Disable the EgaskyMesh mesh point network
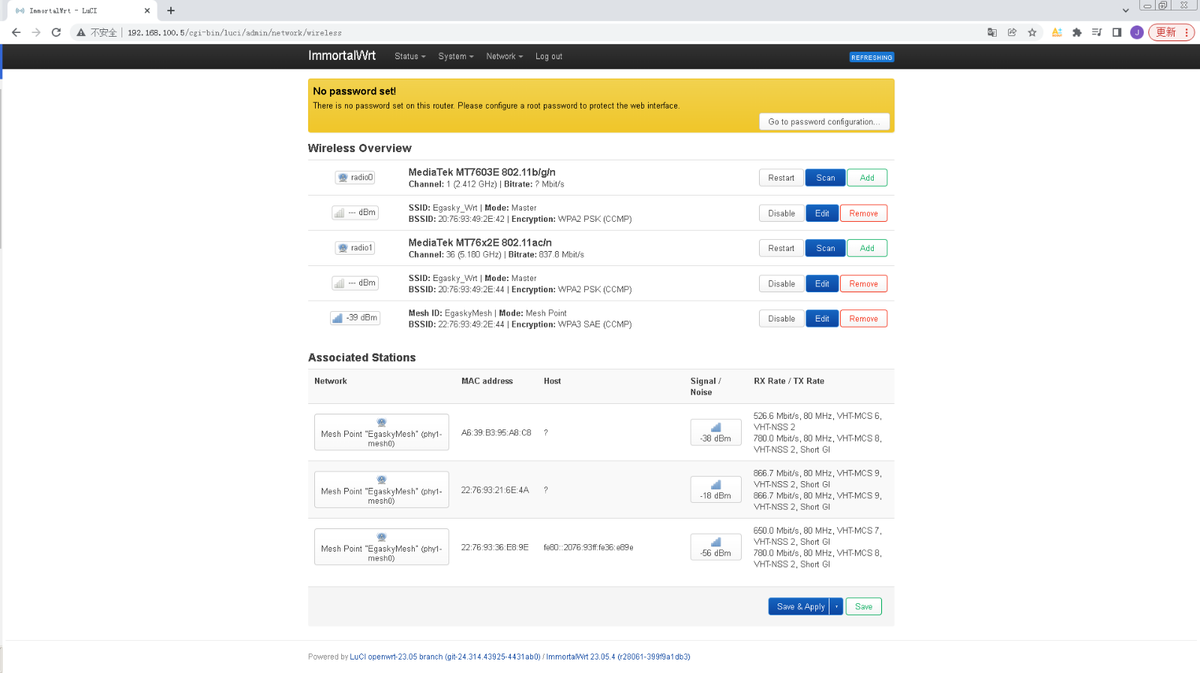The height and width of the screenshot is (673, 1200). 781,318
